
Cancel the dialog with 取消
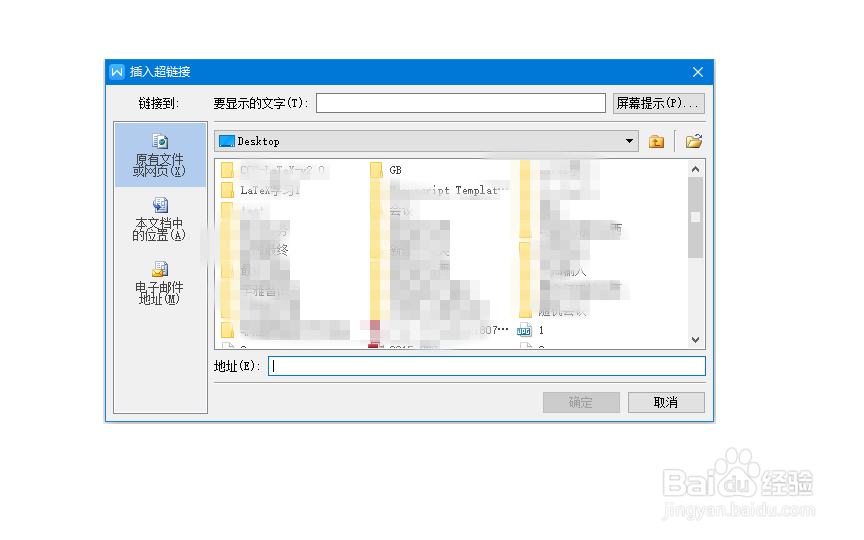(x=666, y=402)
